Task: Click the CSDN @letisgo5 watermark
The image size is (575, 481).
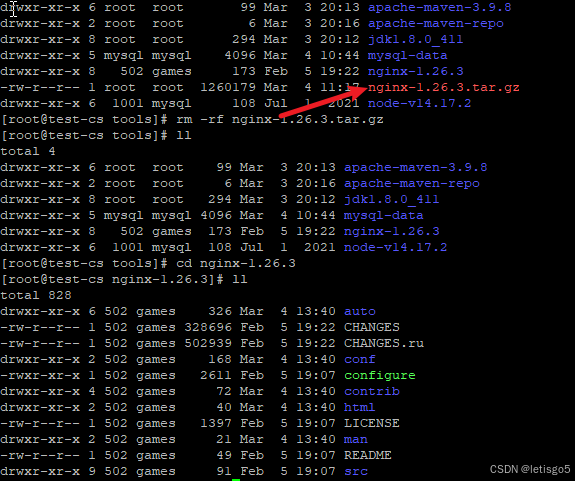Action: pos(530,469)
